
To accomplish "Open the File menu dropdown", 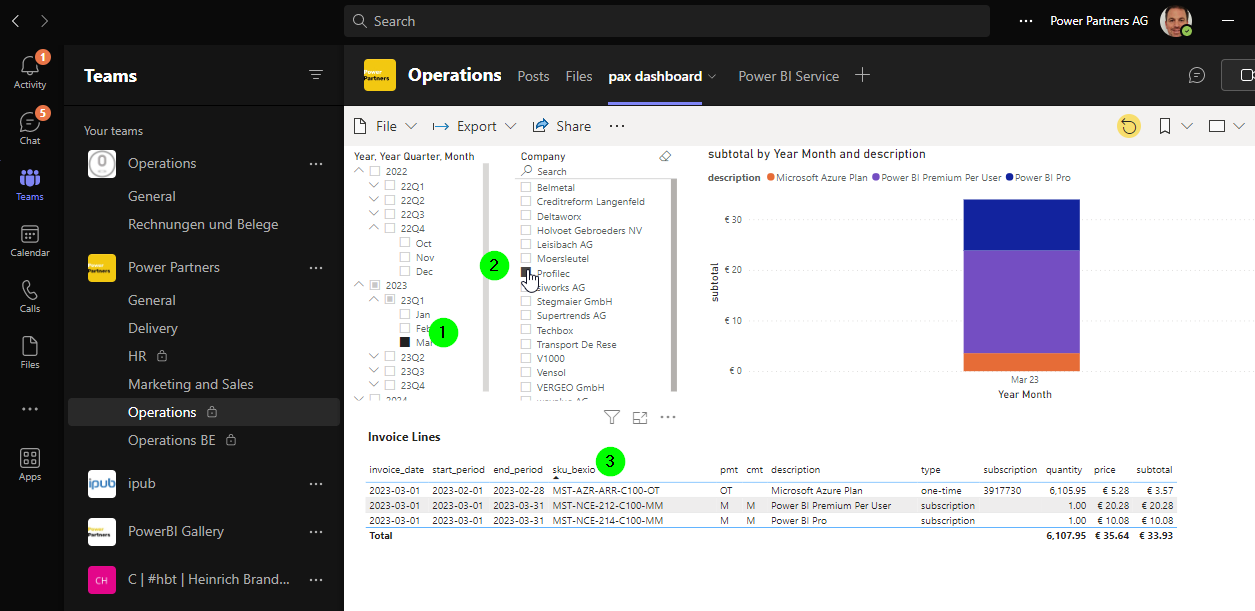I will pyautogui.click(x=386, y=126).
